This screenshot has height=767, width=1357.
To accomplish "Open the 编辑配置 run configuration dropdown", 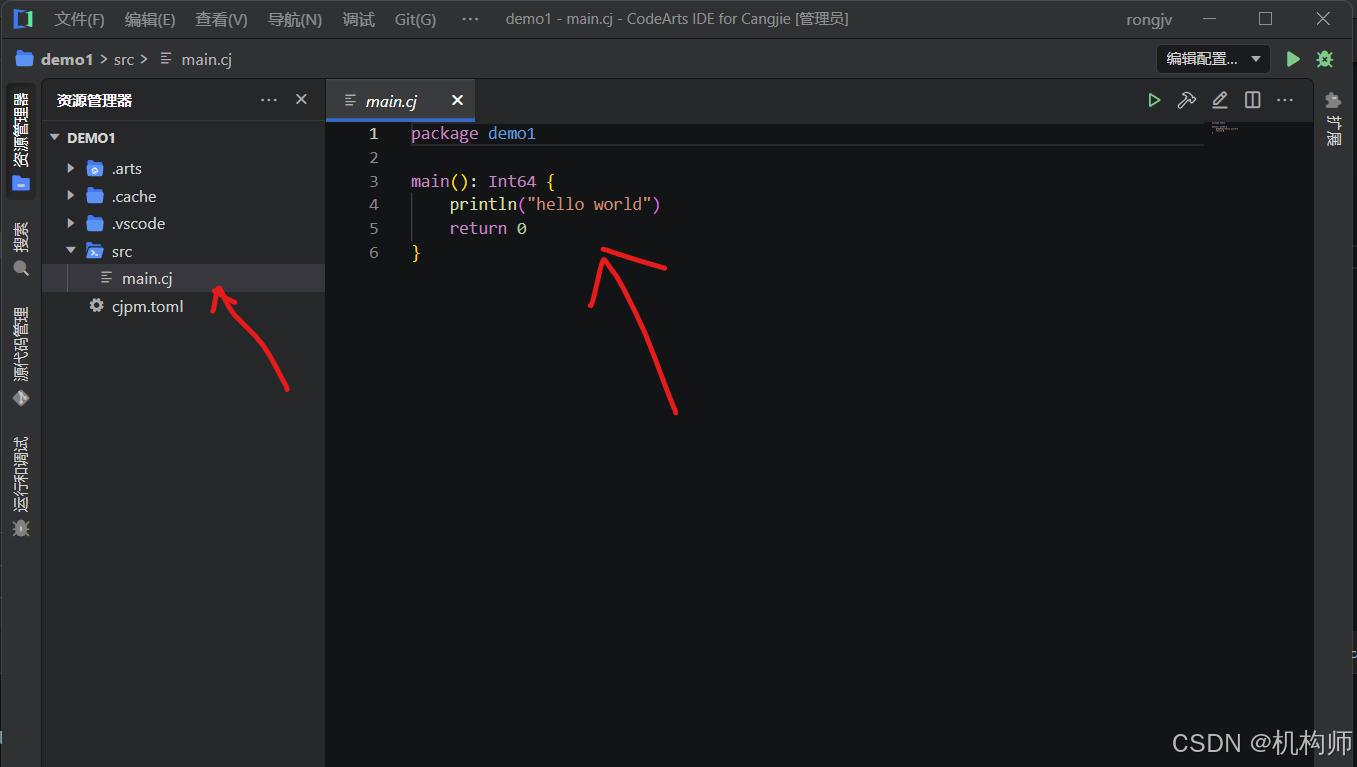I will pyautogui.click(x=1213, y=59).
